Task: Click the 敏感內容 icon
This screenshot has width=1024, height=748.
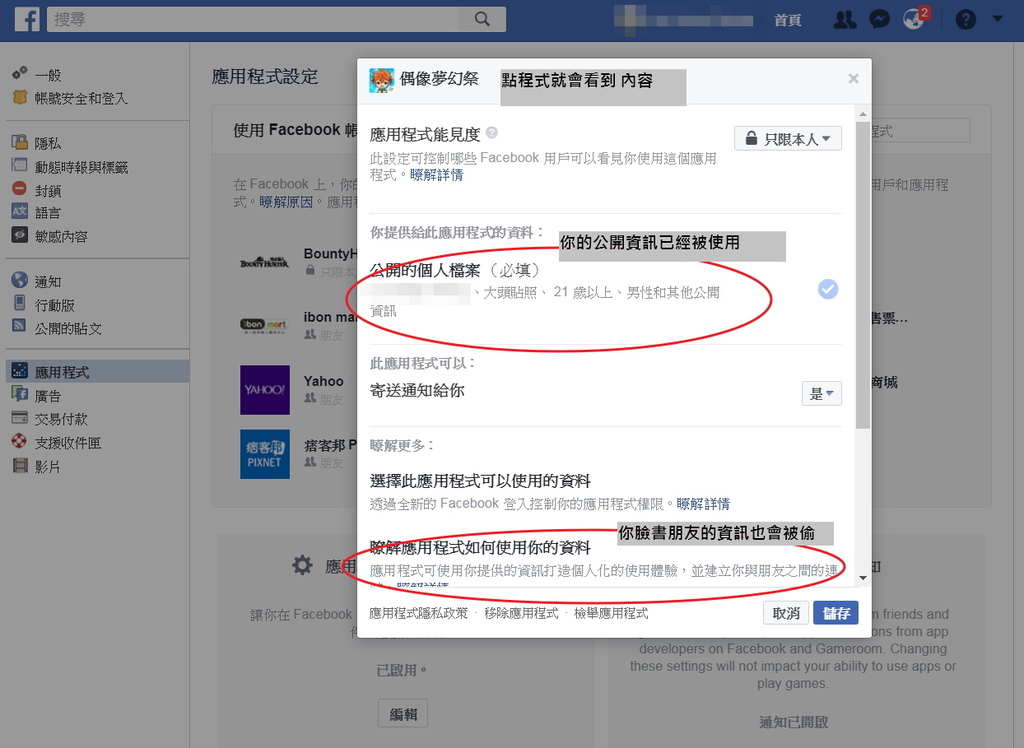Action: (20, 235)
